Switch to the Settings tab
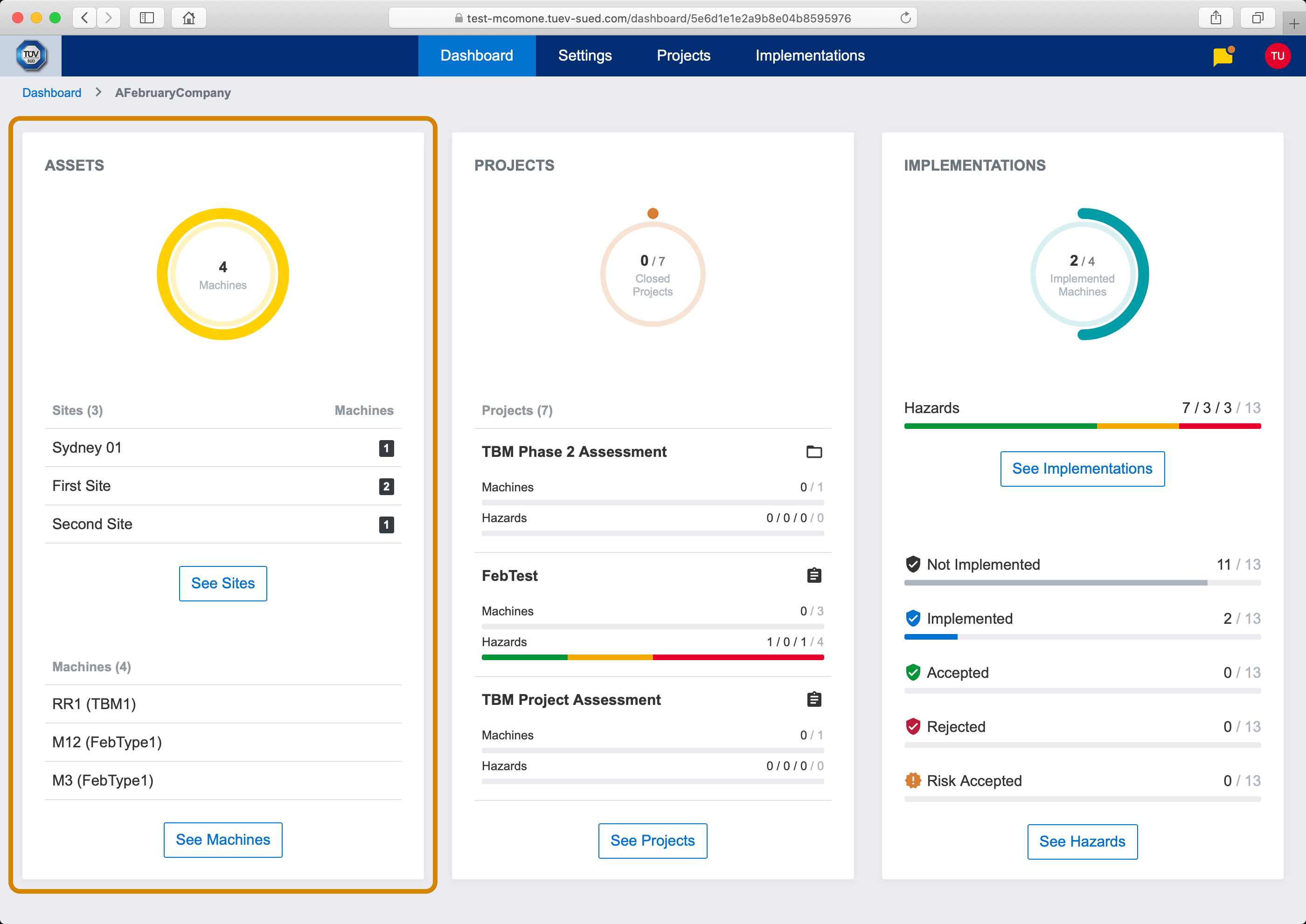The width and height of the screenshot is (1306, 924). (585, 56)
